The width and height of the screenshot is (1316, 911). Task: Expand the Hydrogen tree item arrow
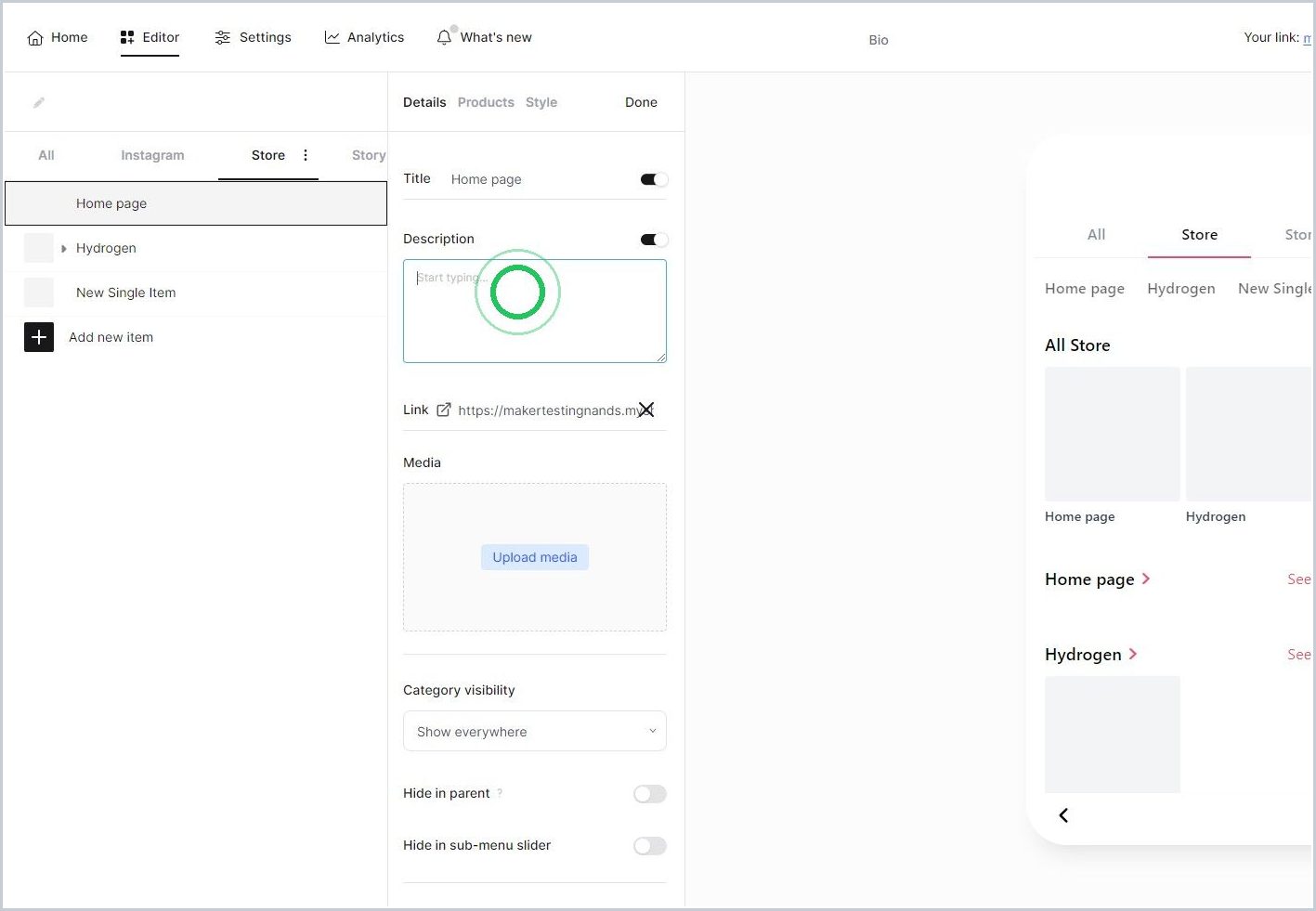coord(63,249)
